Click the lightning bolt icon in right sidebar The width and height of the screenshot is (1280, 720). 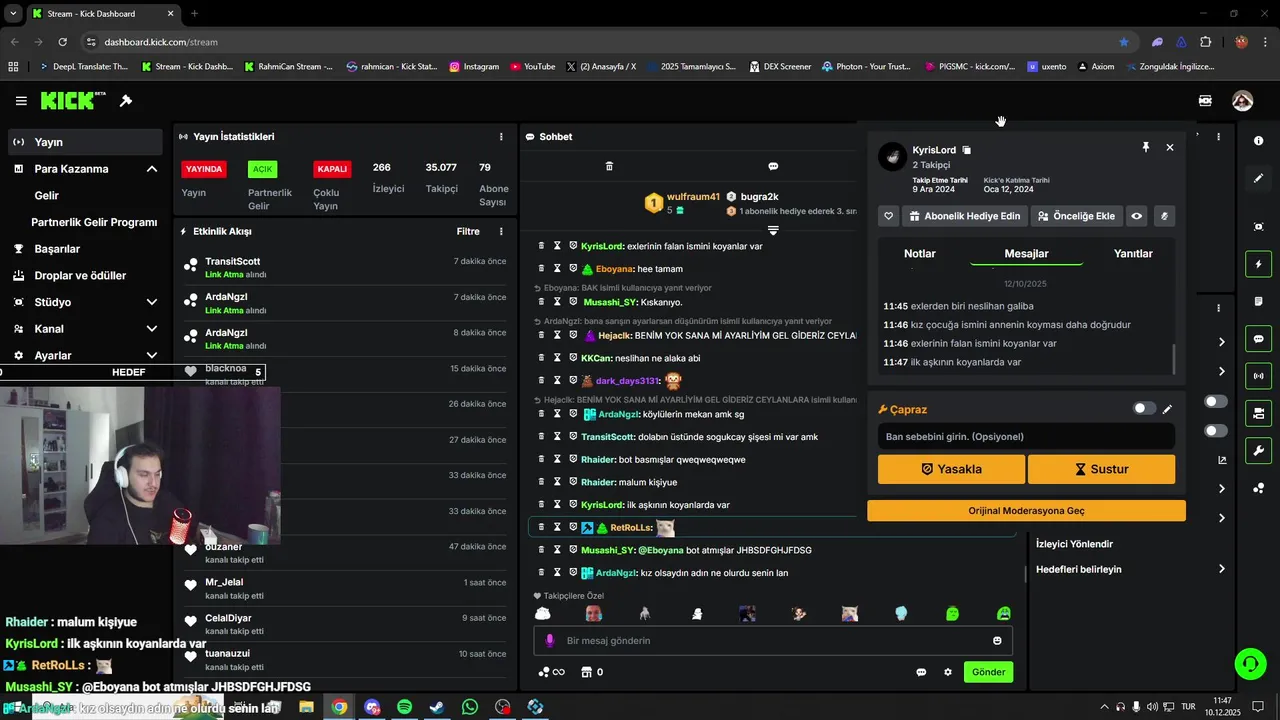click(1258, 264)
